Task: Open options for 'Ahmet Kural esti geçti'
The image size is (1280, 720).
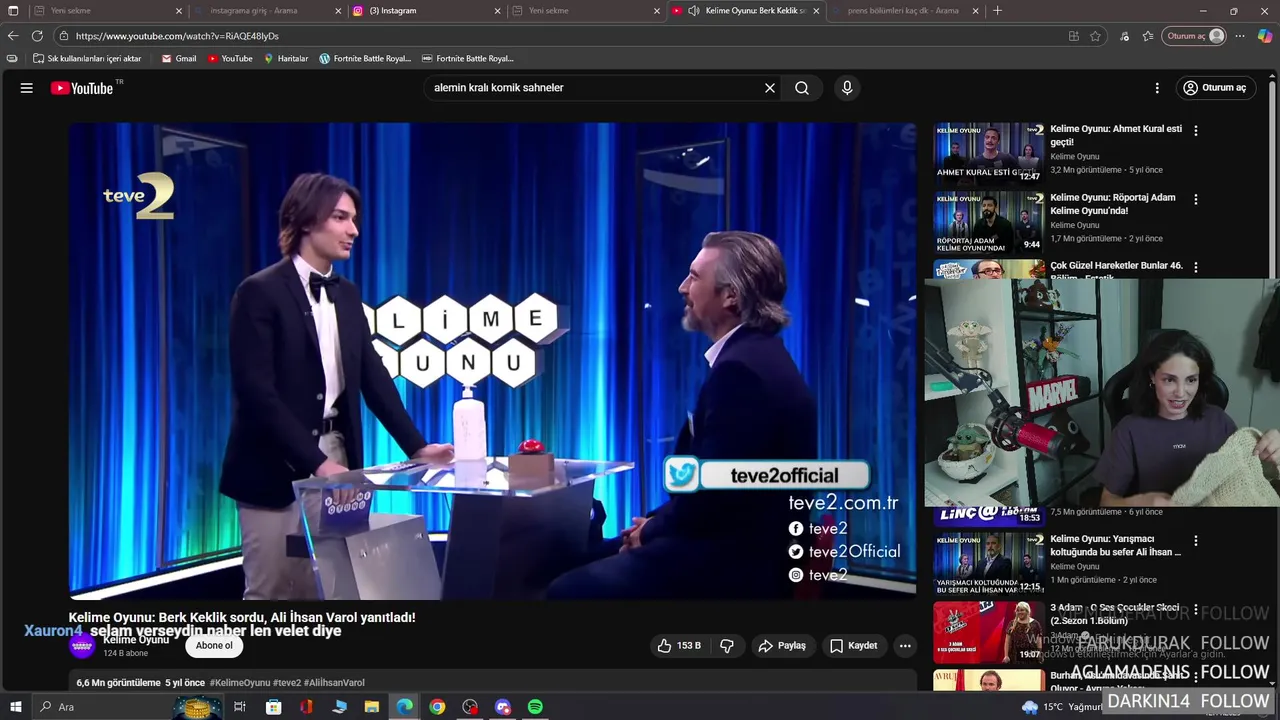Action: pyautogui.click(x=1195, y=131)
